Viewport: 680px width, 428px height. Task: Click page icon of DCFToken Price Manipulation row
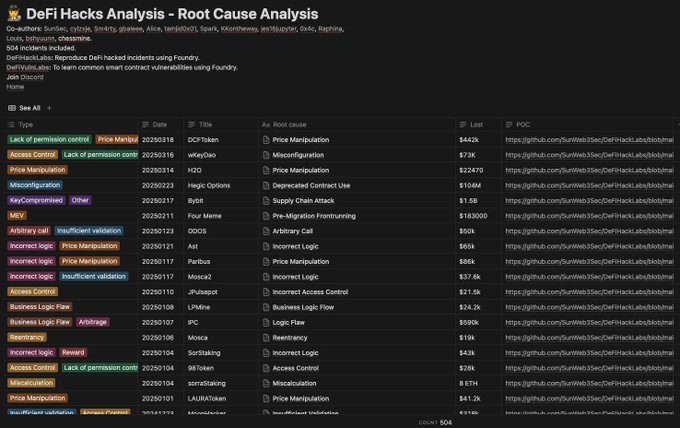point(266,140)
